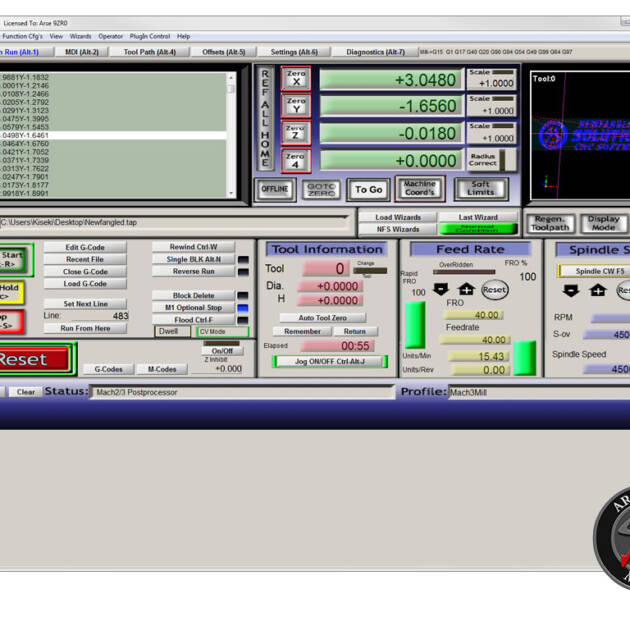Image resolution: width=630 pixels, height=630 pixels.
Task: Click the Zero X axis button
Action: (x=295, y=80)
